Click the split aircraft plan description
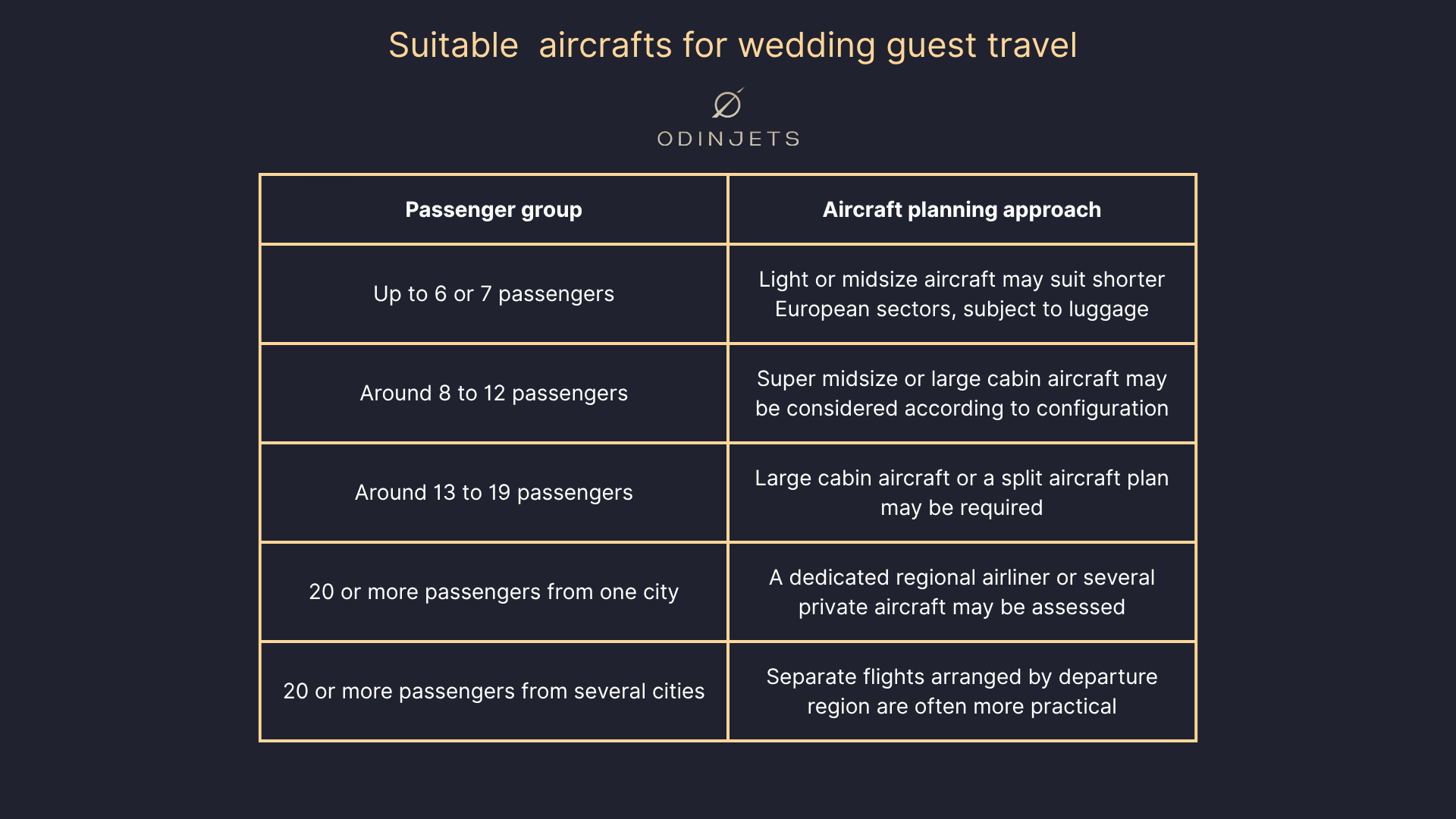 point(962,493)
